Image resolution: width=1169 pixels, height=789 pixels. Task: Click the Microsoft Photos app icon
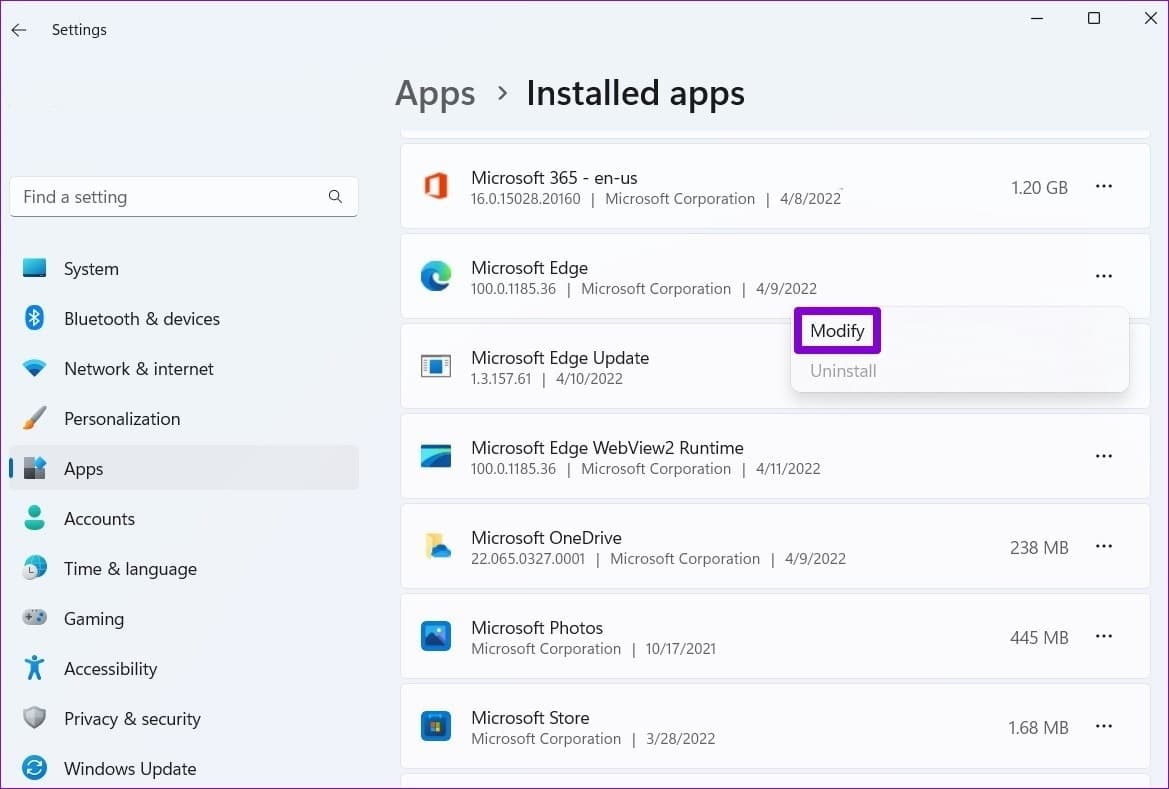point(435,637)
